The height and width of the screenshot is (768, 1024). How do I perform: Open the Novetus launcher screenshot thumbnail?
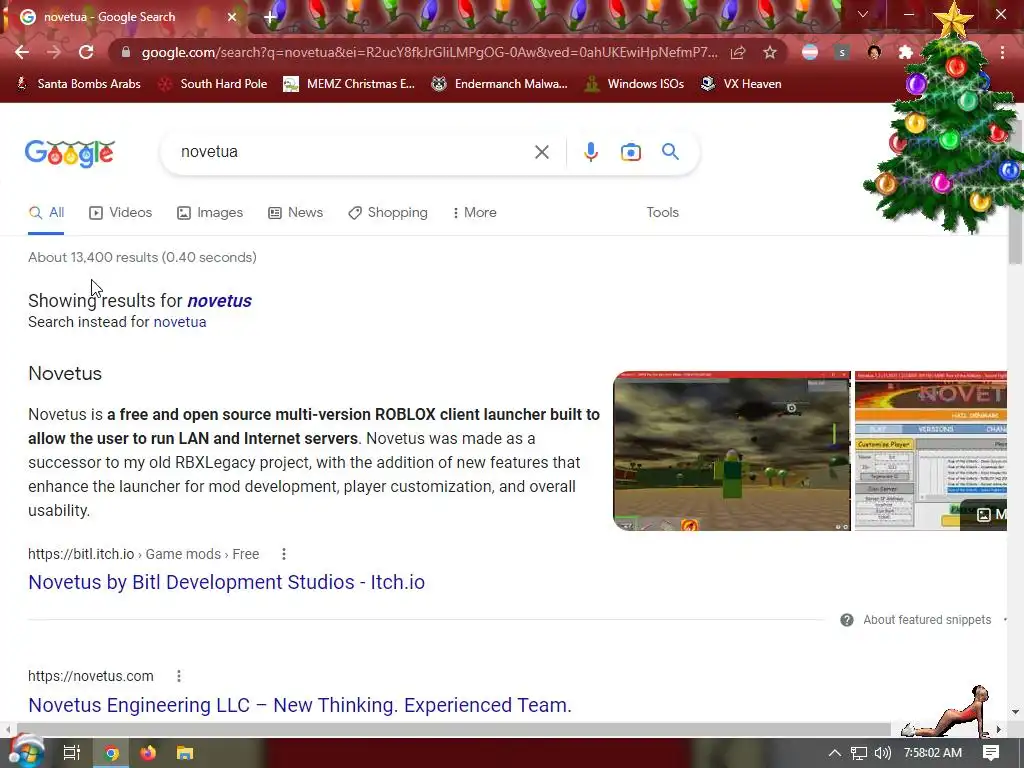coord(931,451)
